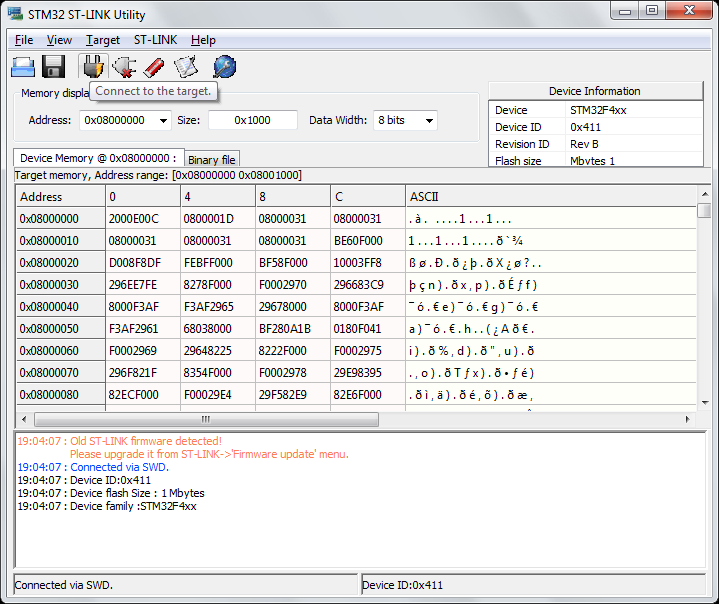This screenshot has height=604, width=719.
Task: Click the Size input field 0x1000
Action: 253,120
